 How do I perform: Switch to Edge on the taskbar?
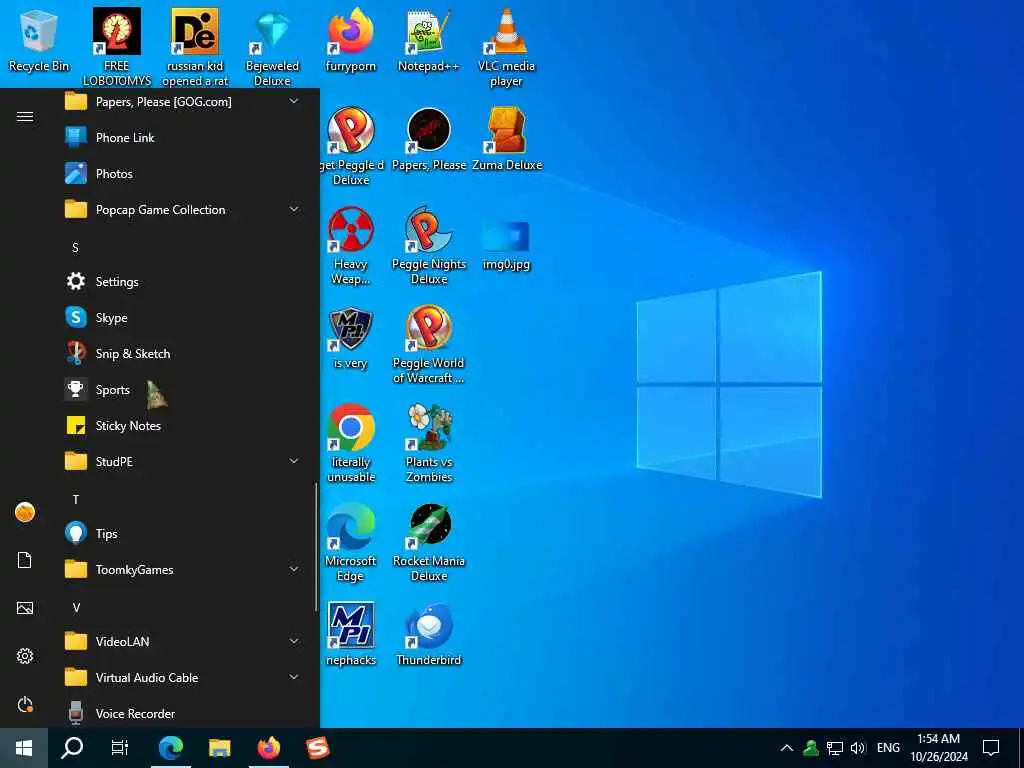pos(170,748)
